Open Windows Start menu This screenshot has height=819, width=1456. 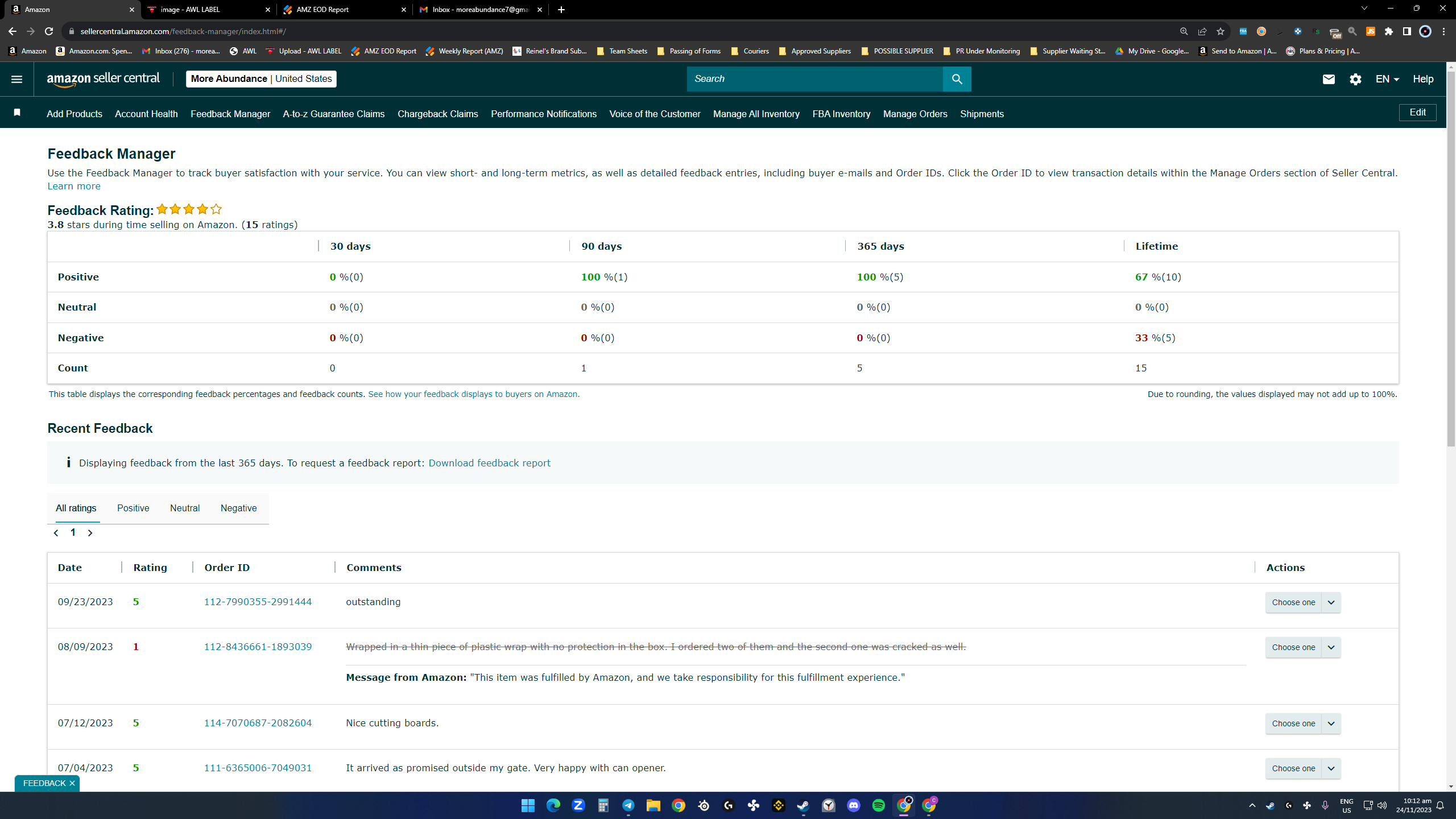pos(528,805)
